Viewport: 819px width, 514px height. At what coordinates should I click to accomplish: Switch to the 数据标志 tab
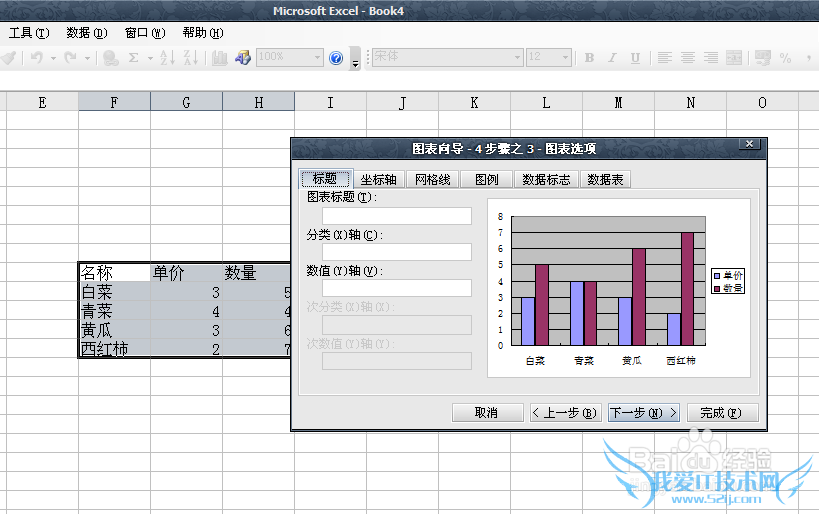(546, 180)
